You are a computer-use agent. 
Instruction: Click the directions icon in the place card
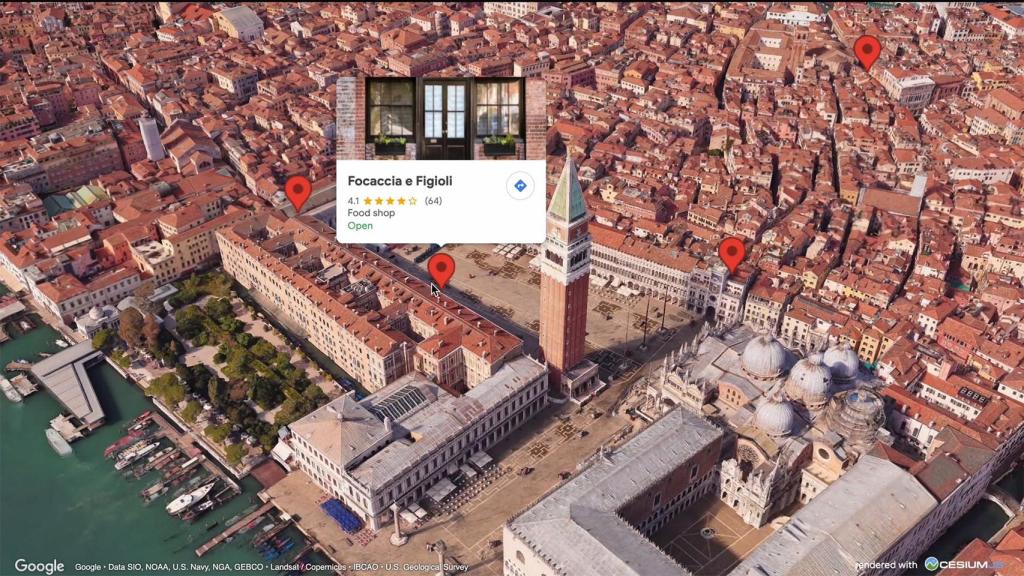pos(520,186)
